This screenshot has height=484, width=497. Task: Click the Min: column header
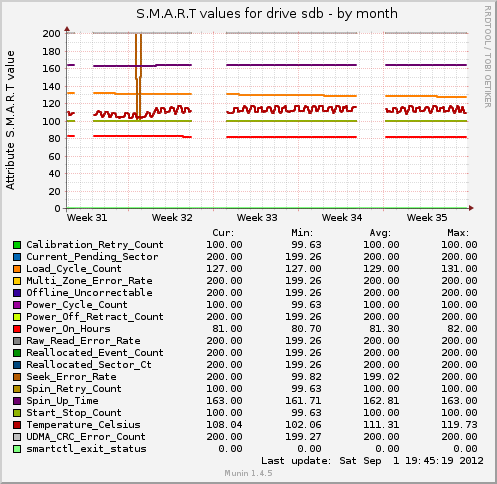[302, 233]
